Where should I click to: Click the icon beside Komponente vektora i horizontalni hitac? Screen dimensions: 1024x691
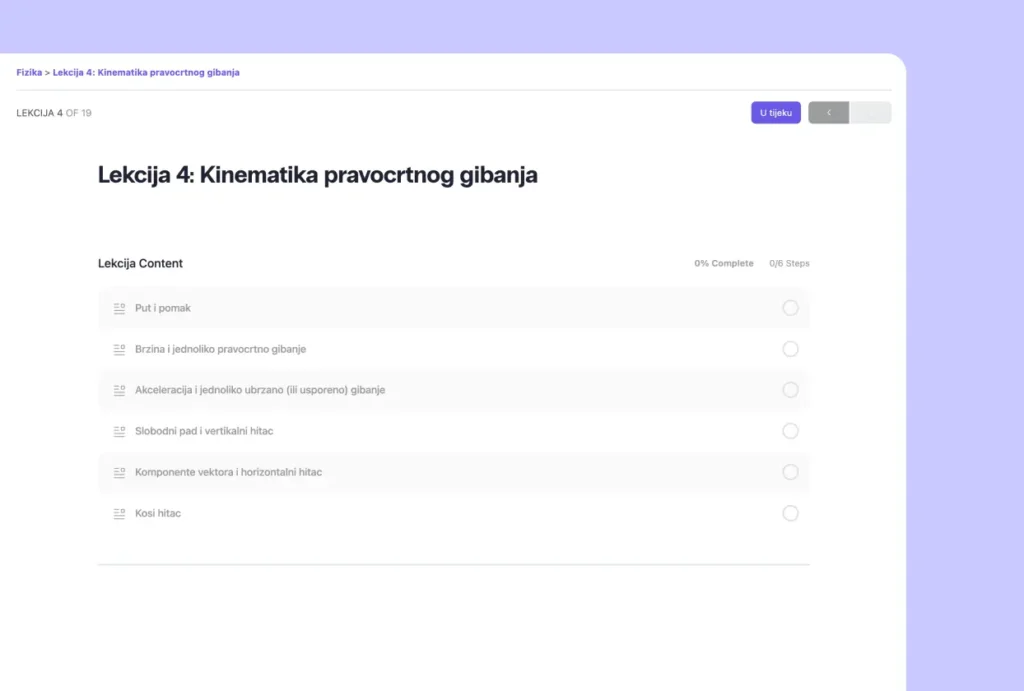point(119,472)
